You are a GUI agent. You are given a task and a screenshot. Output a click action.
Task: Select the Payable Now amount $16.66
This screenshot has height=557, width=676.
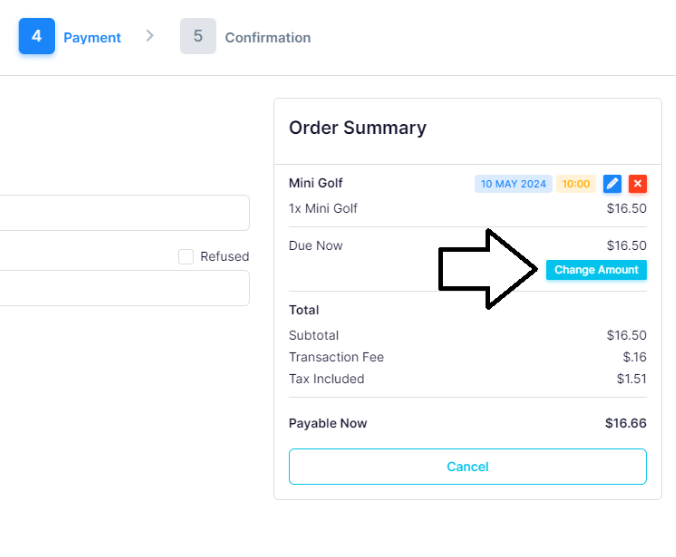626,423
